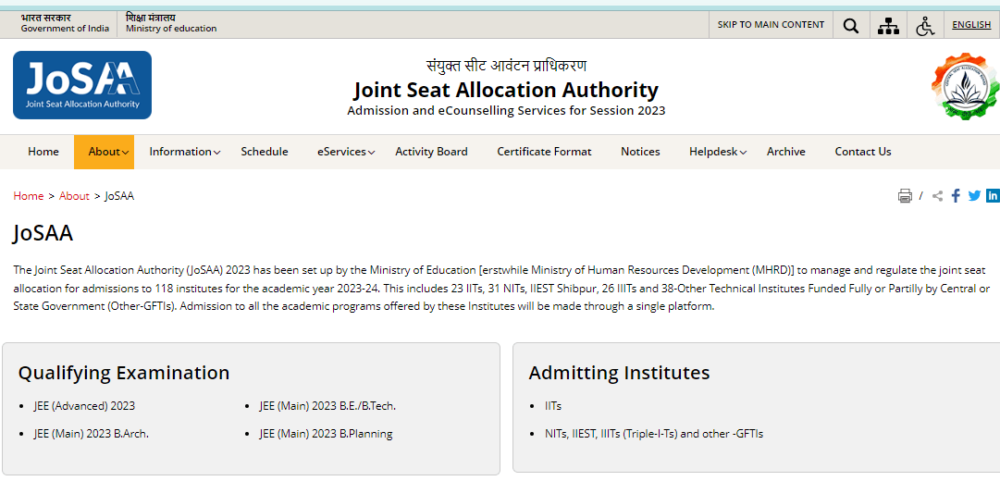Click the JoSAA logo image
Viewport: 1000px width, 481px height.
pos(82,85)
